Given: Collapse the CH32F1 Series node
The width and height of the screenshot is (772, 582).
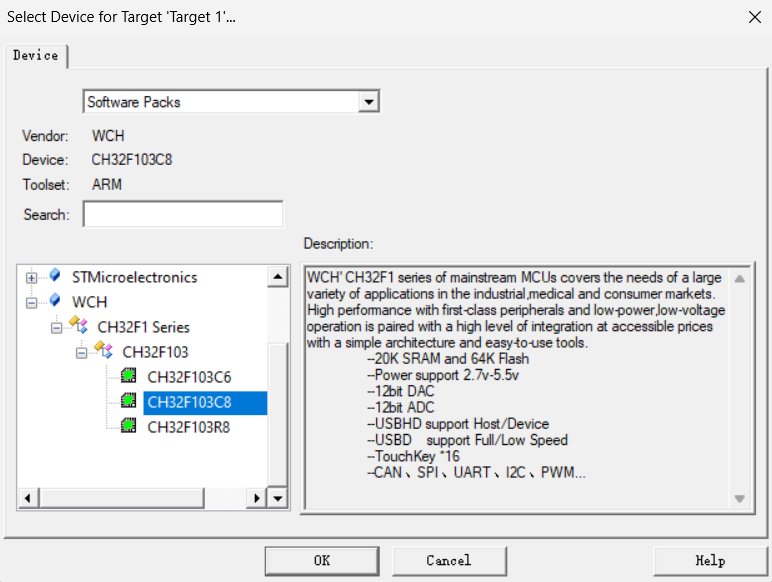Looking at the screenshot, I should [x=57, y=327].
